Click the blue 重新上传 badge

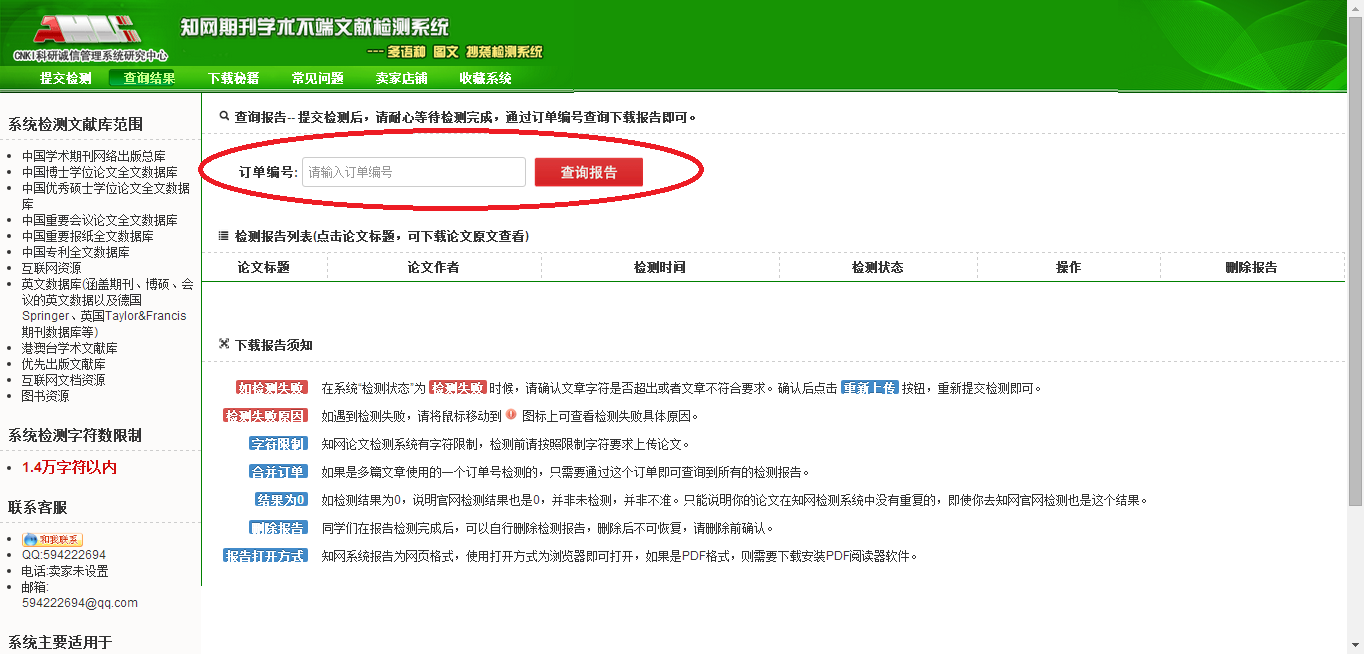coord(869,388)
